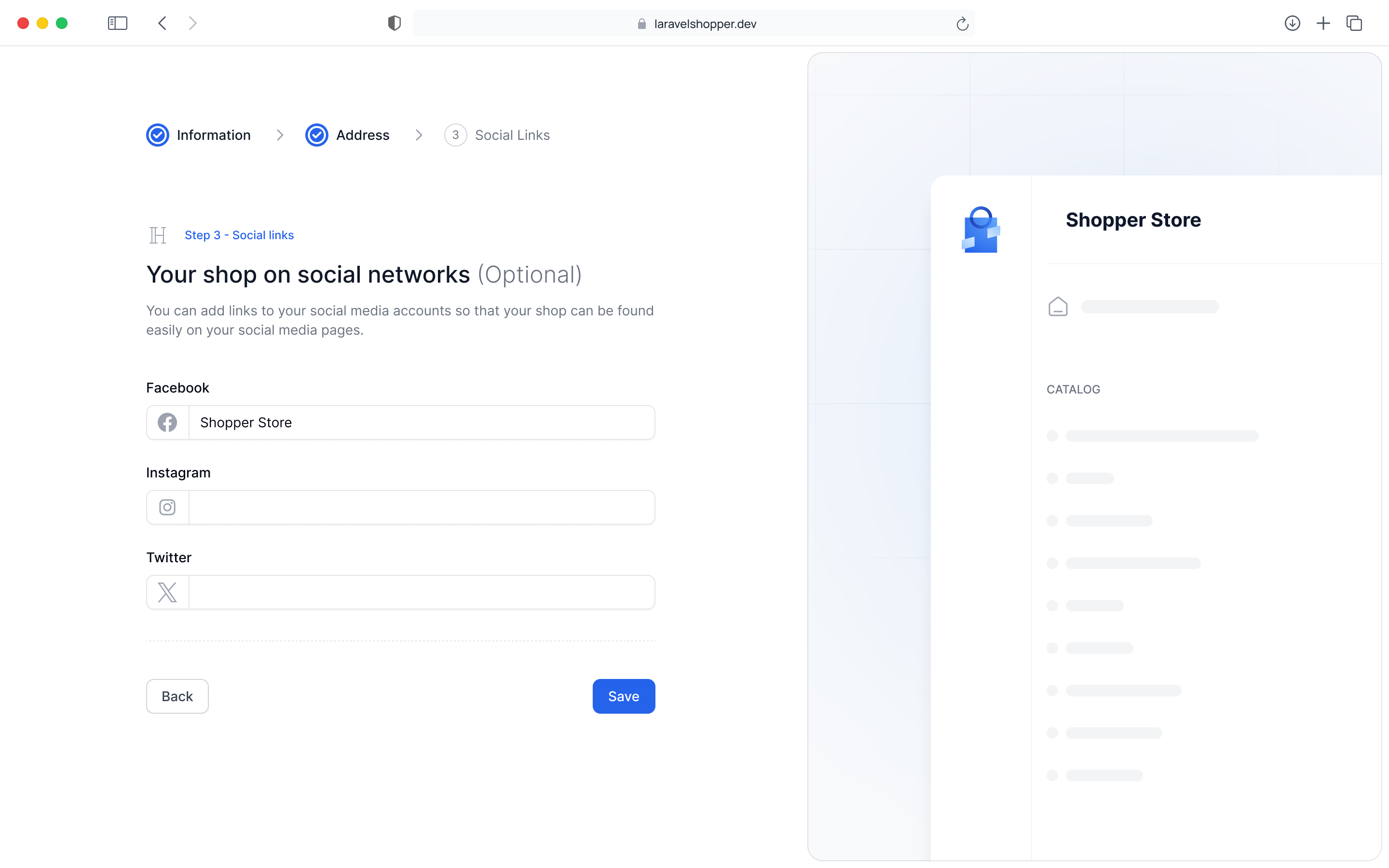The image size is (1389, 868).
Task: Click the Facebook page name input field
Action: click(x=422, y=422)
